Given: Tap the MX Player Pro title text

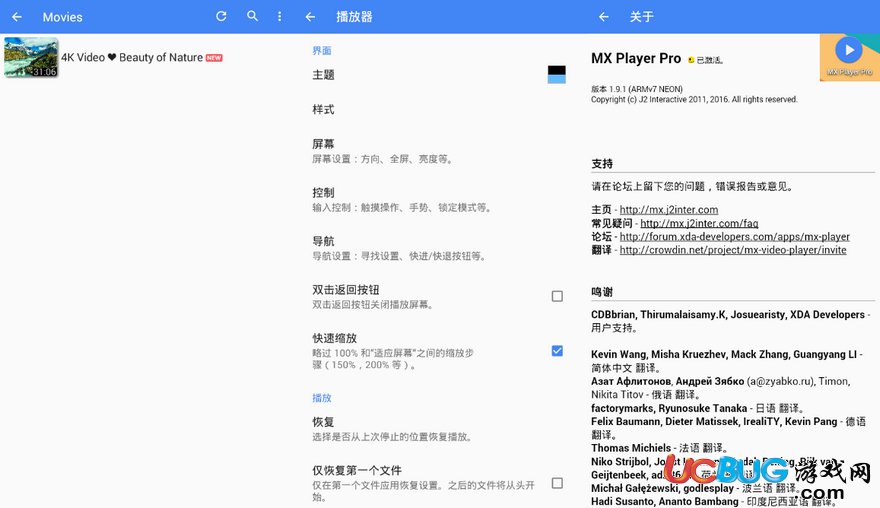Looking at the screenshot, I should tap(636, 58).
